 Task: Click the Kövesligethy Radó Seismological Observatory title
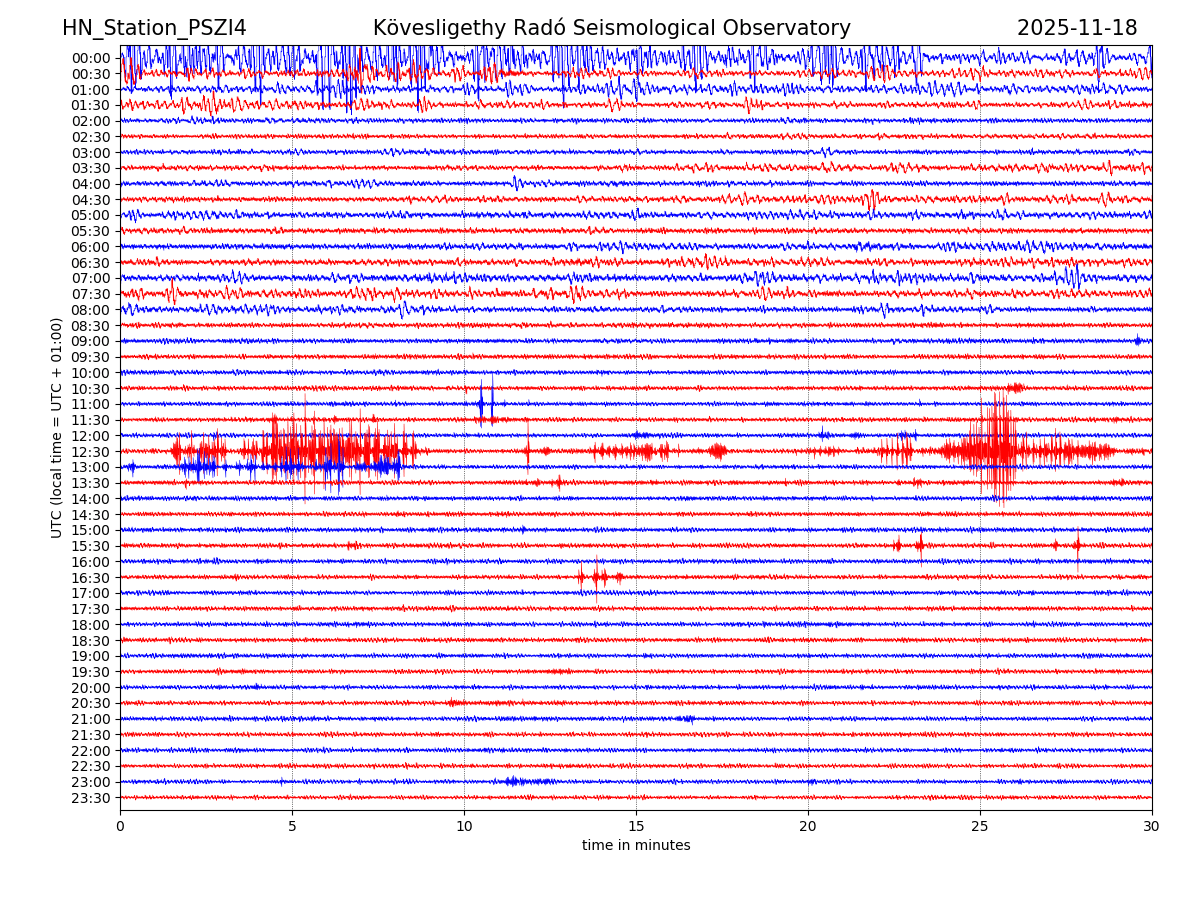(611, 28)
